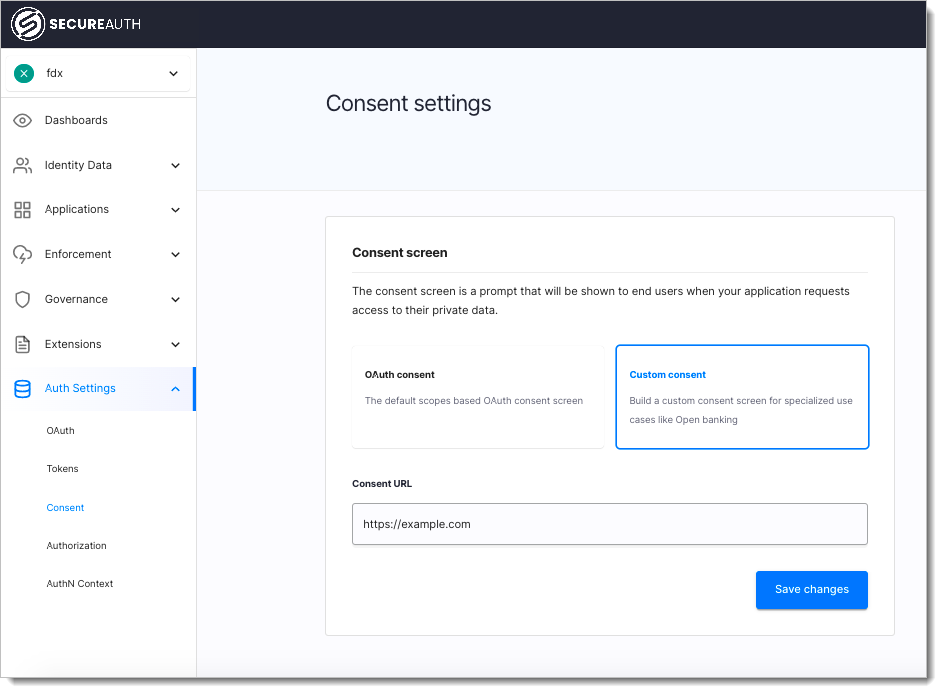Open the AuthN Context submenu item
The width and height of the screenshot is (942, 693).
tap(79, 583)
